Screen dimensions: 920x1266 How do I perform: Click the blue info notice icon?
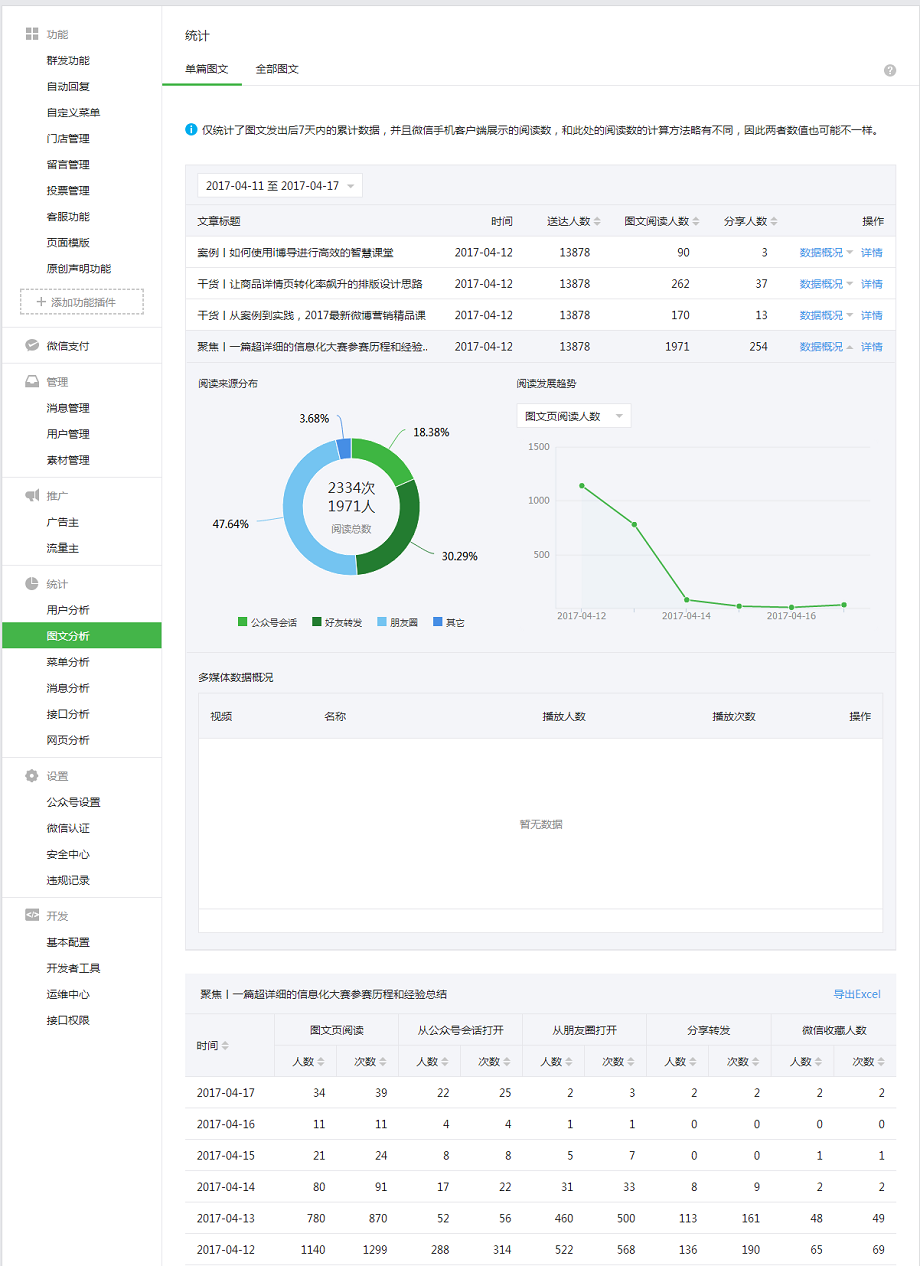point(191,130)
